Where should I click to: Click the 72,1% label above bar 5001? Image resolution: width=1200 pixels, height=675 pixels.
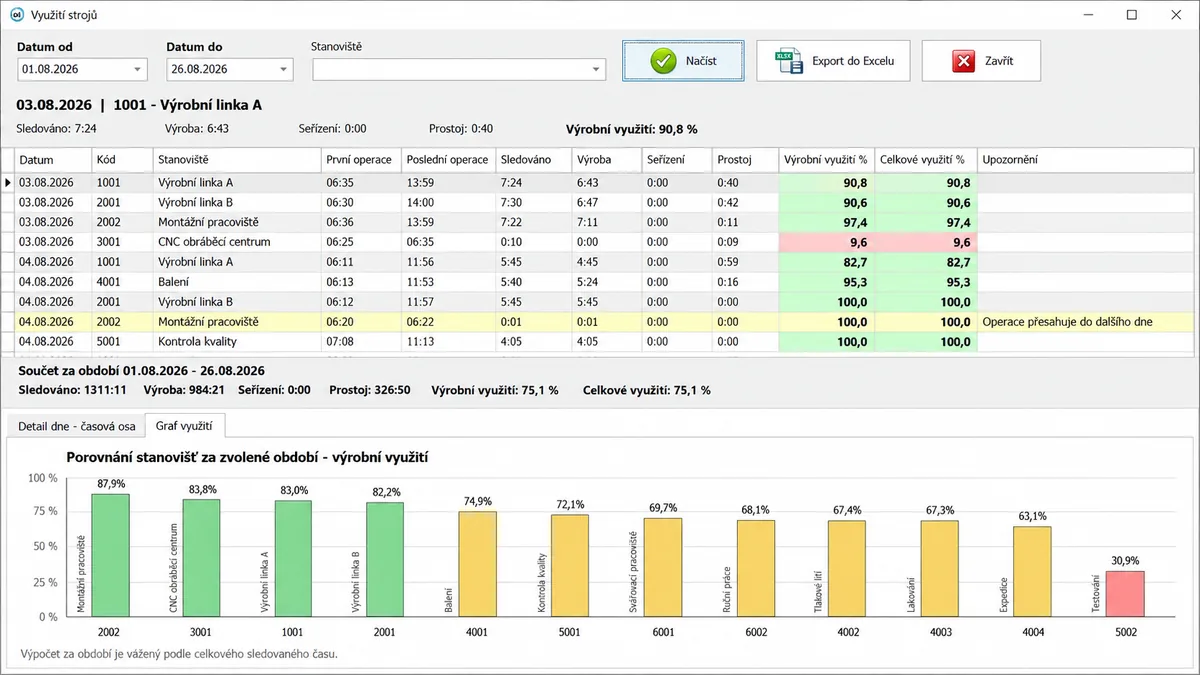click(570, 505)
